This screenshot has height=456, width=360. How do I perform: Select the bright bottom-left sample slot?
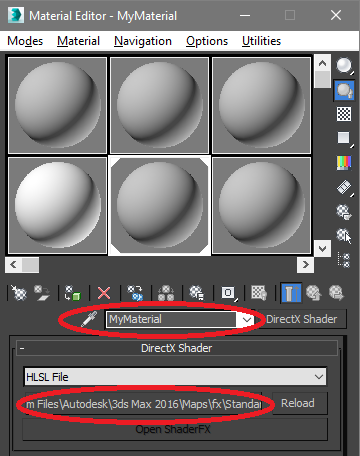pos(58,206)
